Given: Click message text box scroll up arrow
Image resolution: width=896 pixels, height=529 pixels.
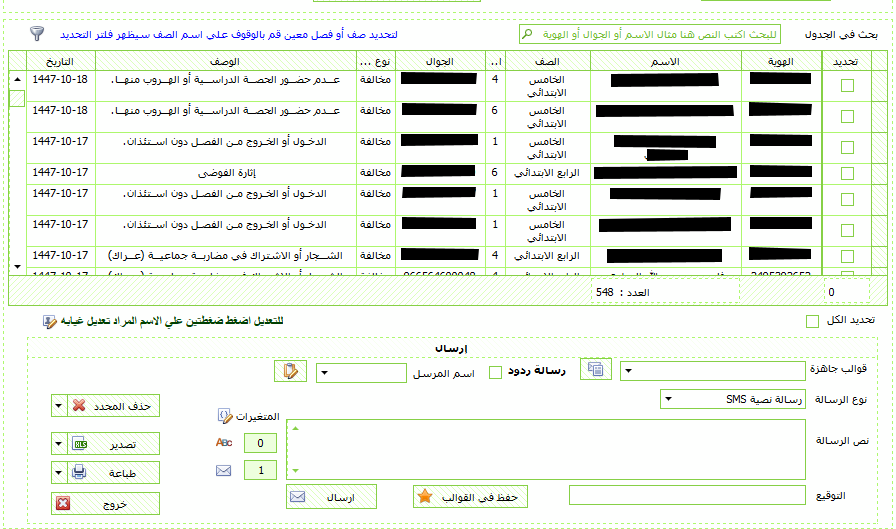Looking at the screenshot, I should point(295,428).
